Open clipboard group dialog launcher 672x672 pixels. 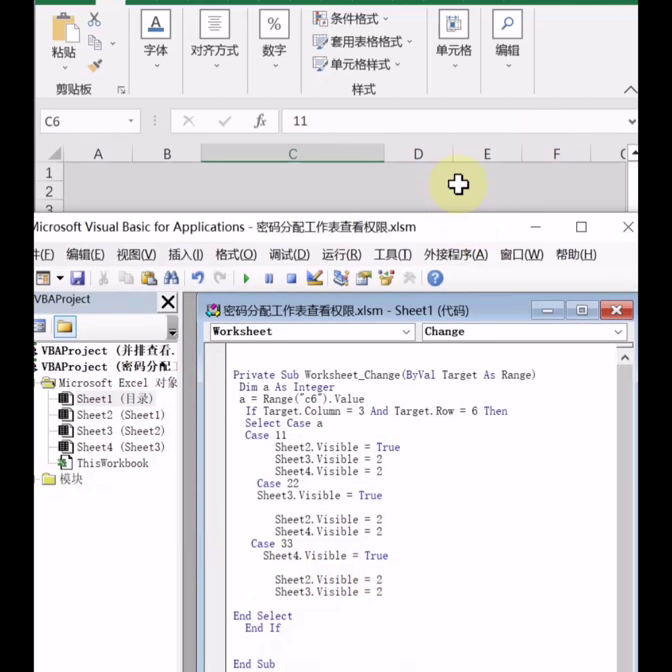point(121,90)
